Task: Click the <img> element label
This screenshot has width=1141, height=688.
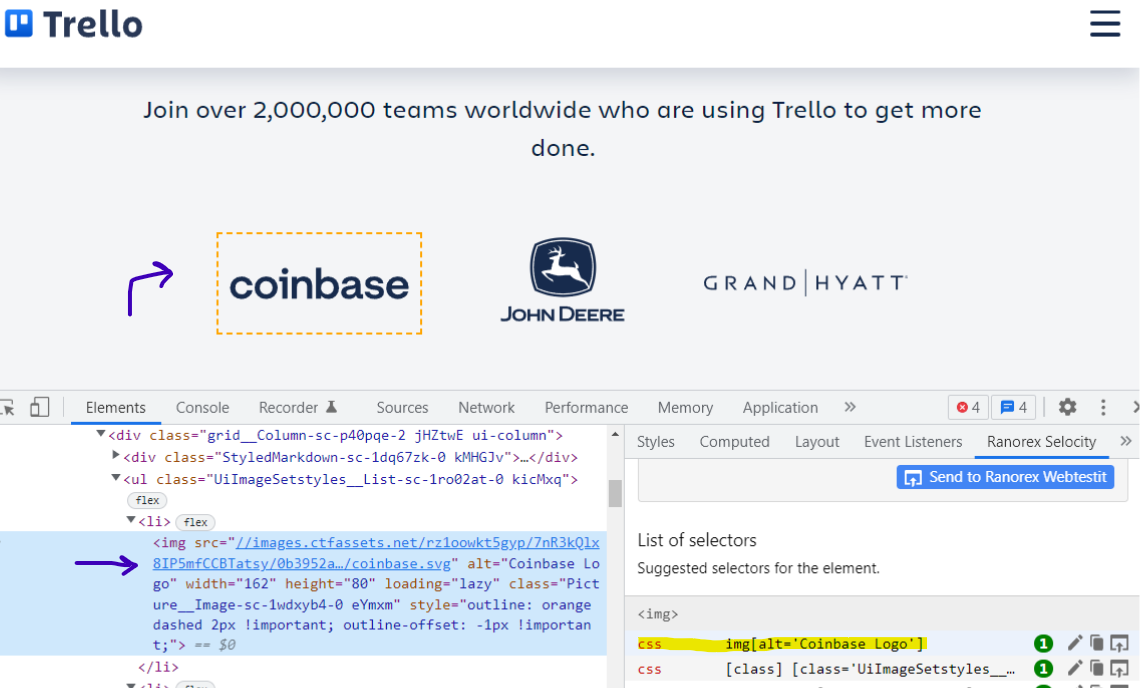Action: click(x=658, y=614)
